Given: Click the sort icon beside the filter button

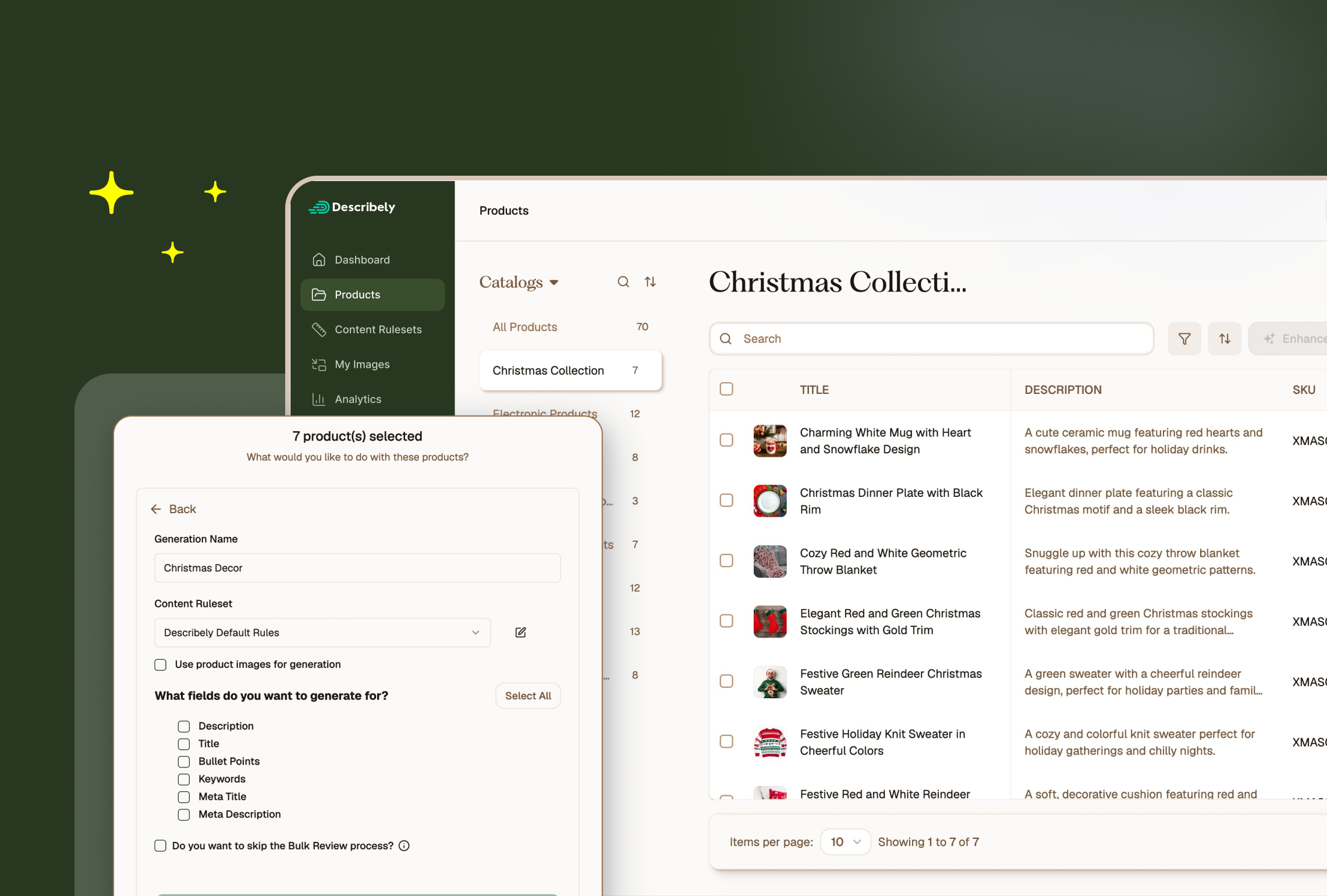Looking at the screenshot, I should (x=1225, y=339).
